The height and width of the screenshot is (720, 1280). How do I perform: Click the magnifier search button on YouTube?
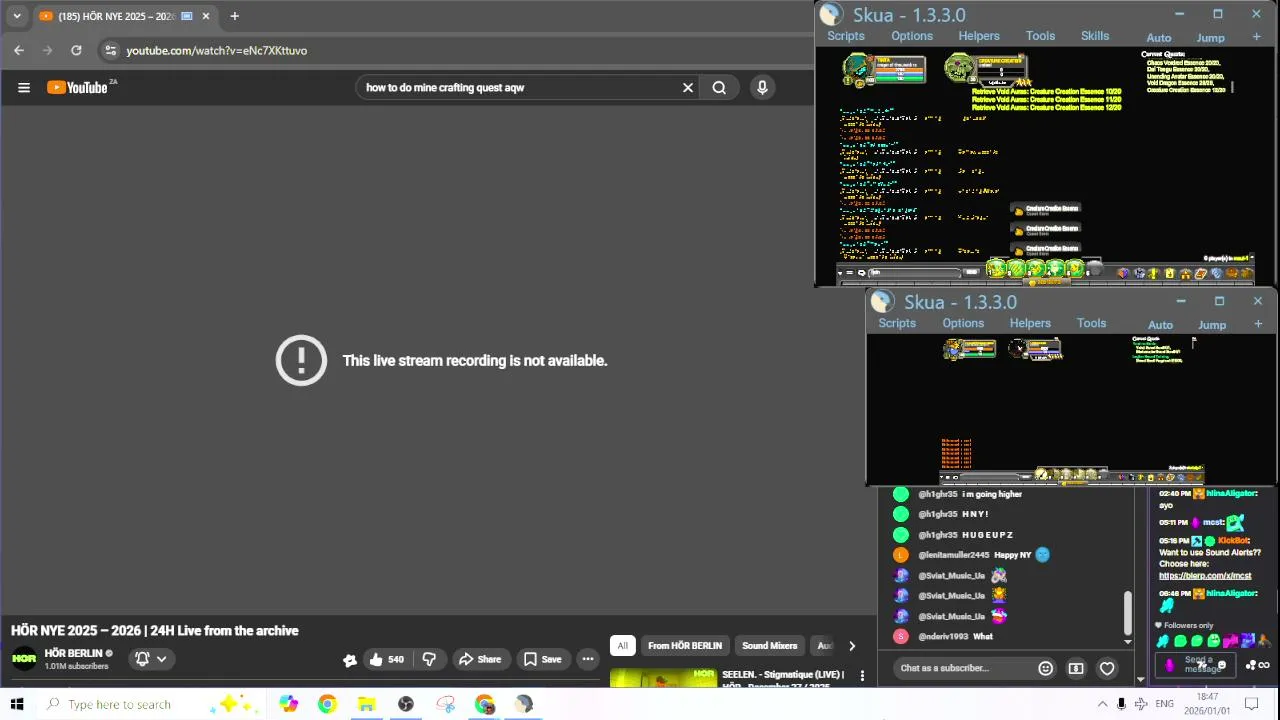point(719,87)
